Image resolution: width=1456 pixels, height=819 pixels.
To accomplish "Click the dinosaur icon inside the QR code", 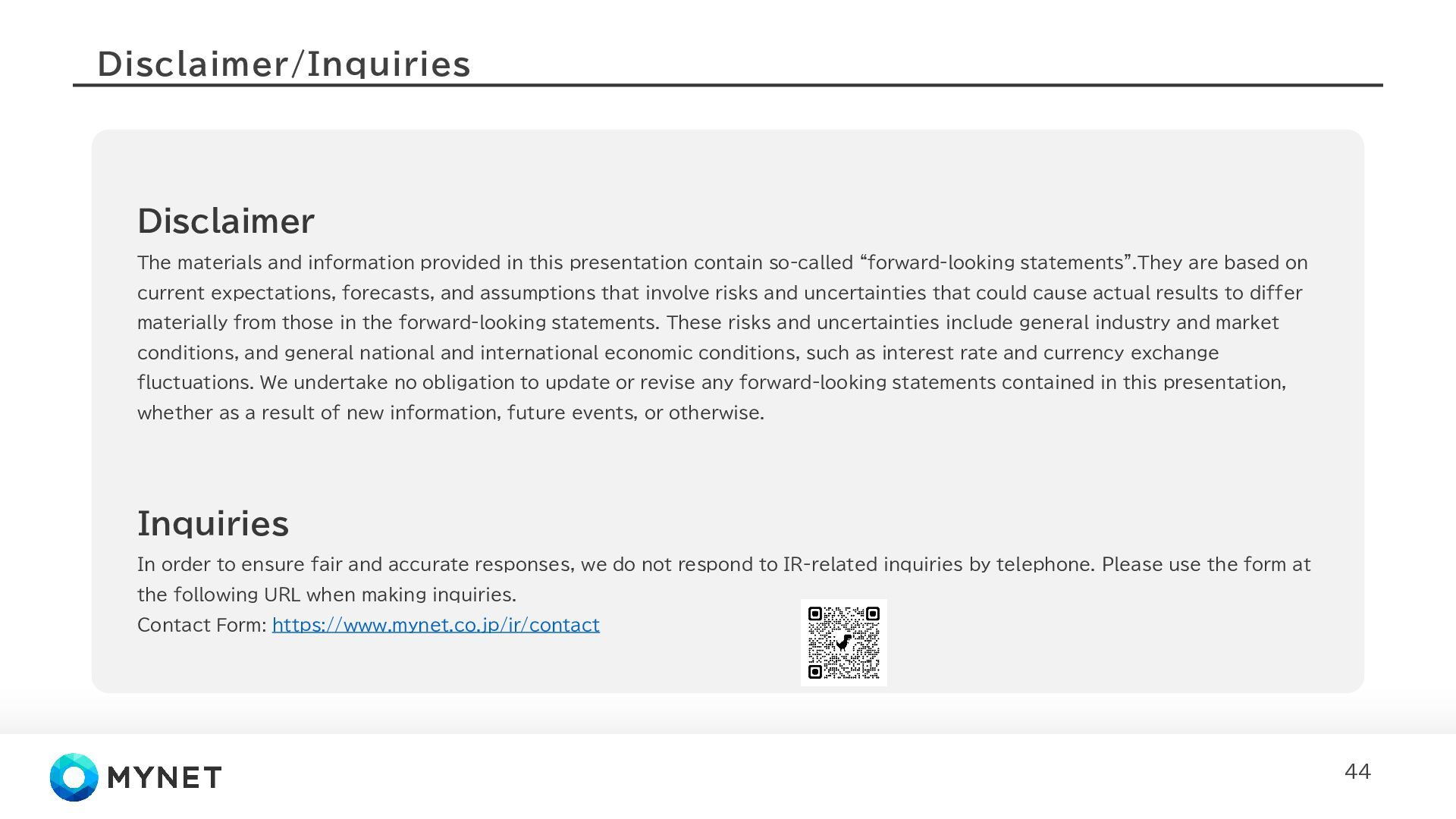I will coord(843,642).
